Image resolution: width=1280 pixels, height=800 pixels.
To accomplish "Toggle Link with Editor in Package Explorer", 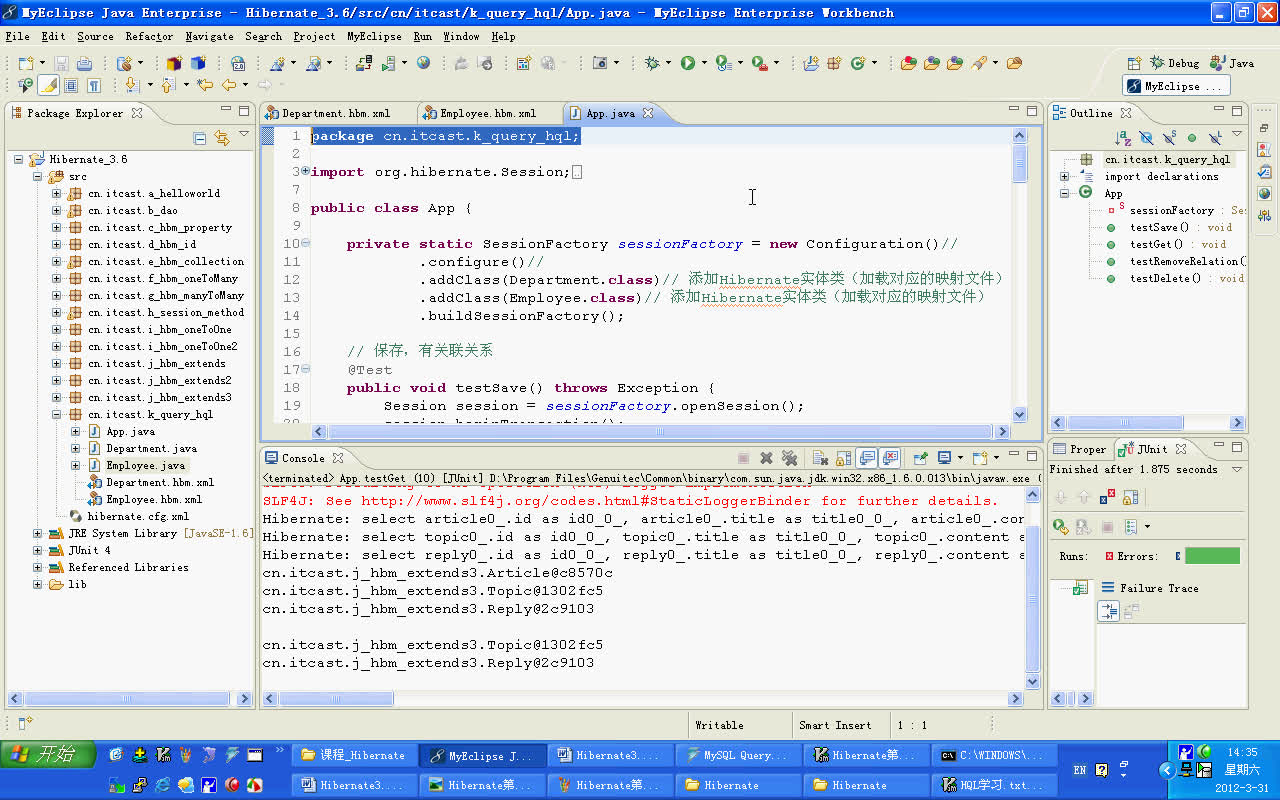I will coord(222,138).
